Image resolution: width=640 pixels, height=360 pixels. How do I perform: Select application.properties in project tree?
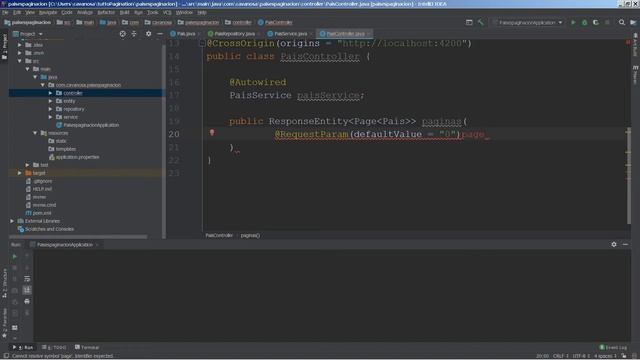74,157
